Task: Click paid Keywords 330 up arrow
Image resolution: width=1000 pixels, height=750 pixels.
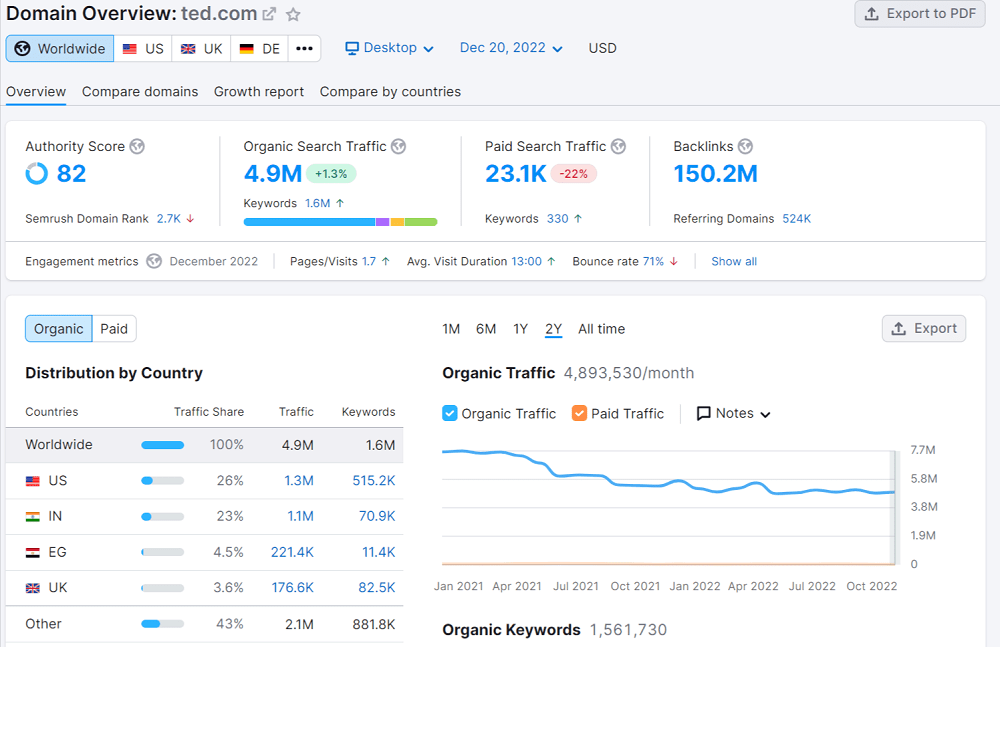Action: point(578,218)
